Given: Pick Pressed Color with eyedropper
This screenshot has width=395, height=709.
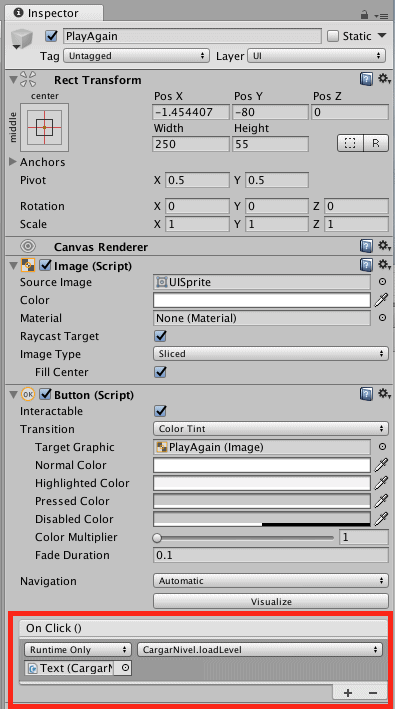Looking at the screenshot, I should tap(381, 501).
